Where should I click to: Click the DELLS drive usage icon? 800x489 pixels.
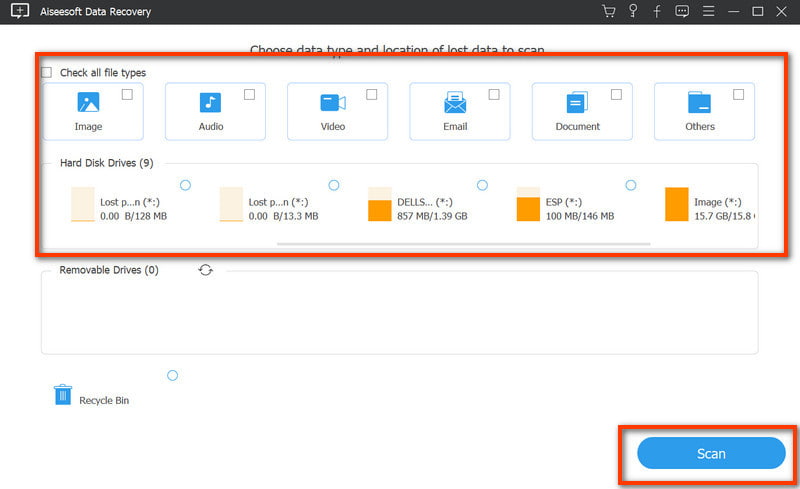tap(380, 204)
